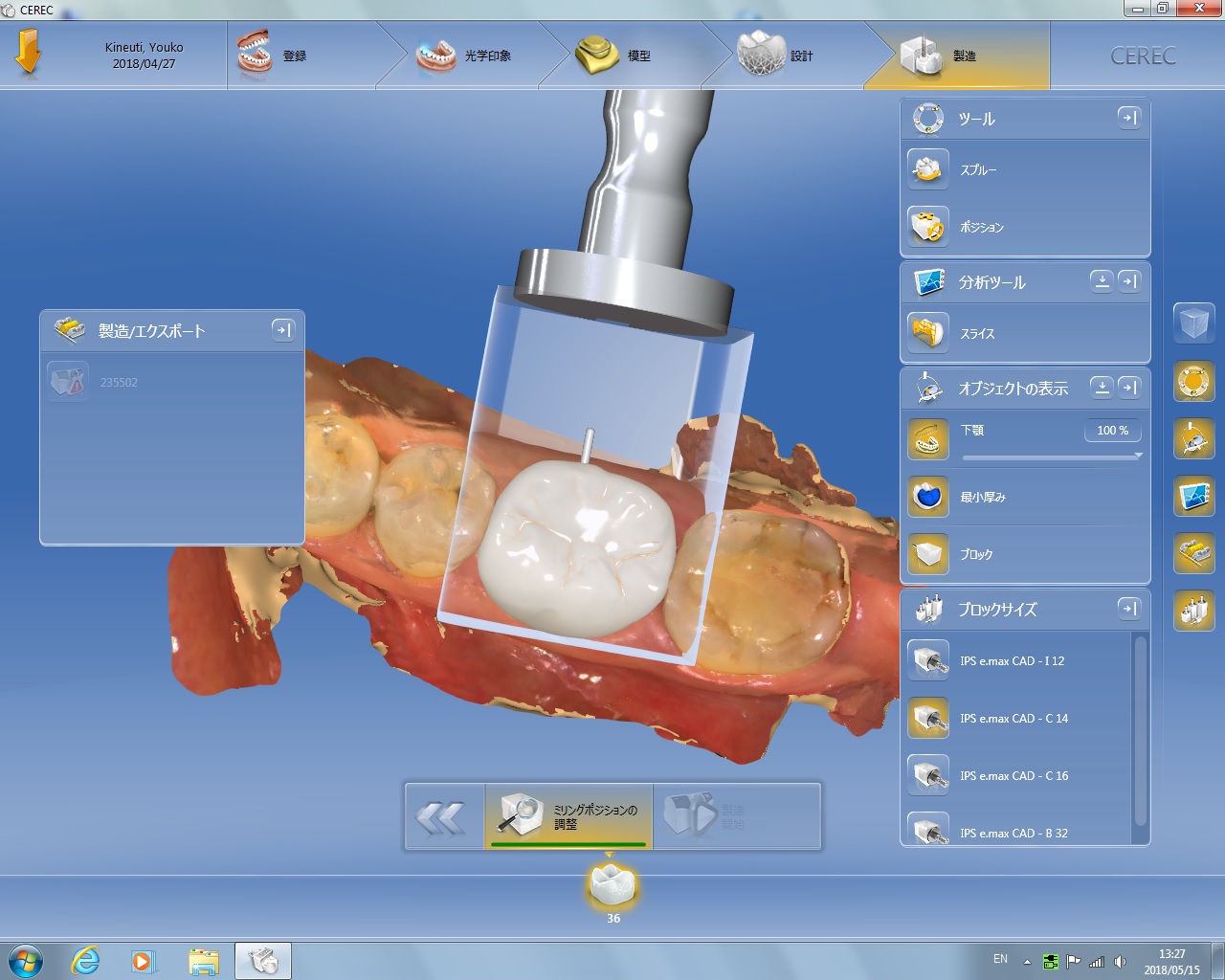This screenshot has height=980, width=1225.
Task: Toggle the analysis tools sidebar icon
Action: [x=1194, y=496]
